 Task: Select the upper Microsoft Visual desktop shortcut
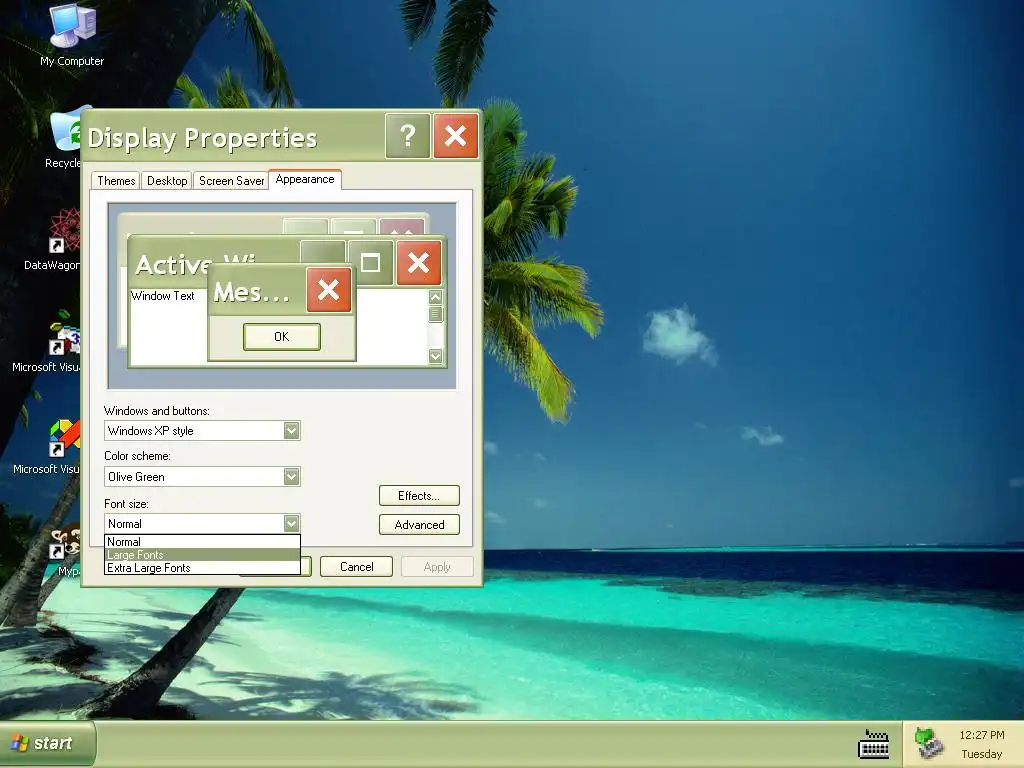click(x=47, y=342)
